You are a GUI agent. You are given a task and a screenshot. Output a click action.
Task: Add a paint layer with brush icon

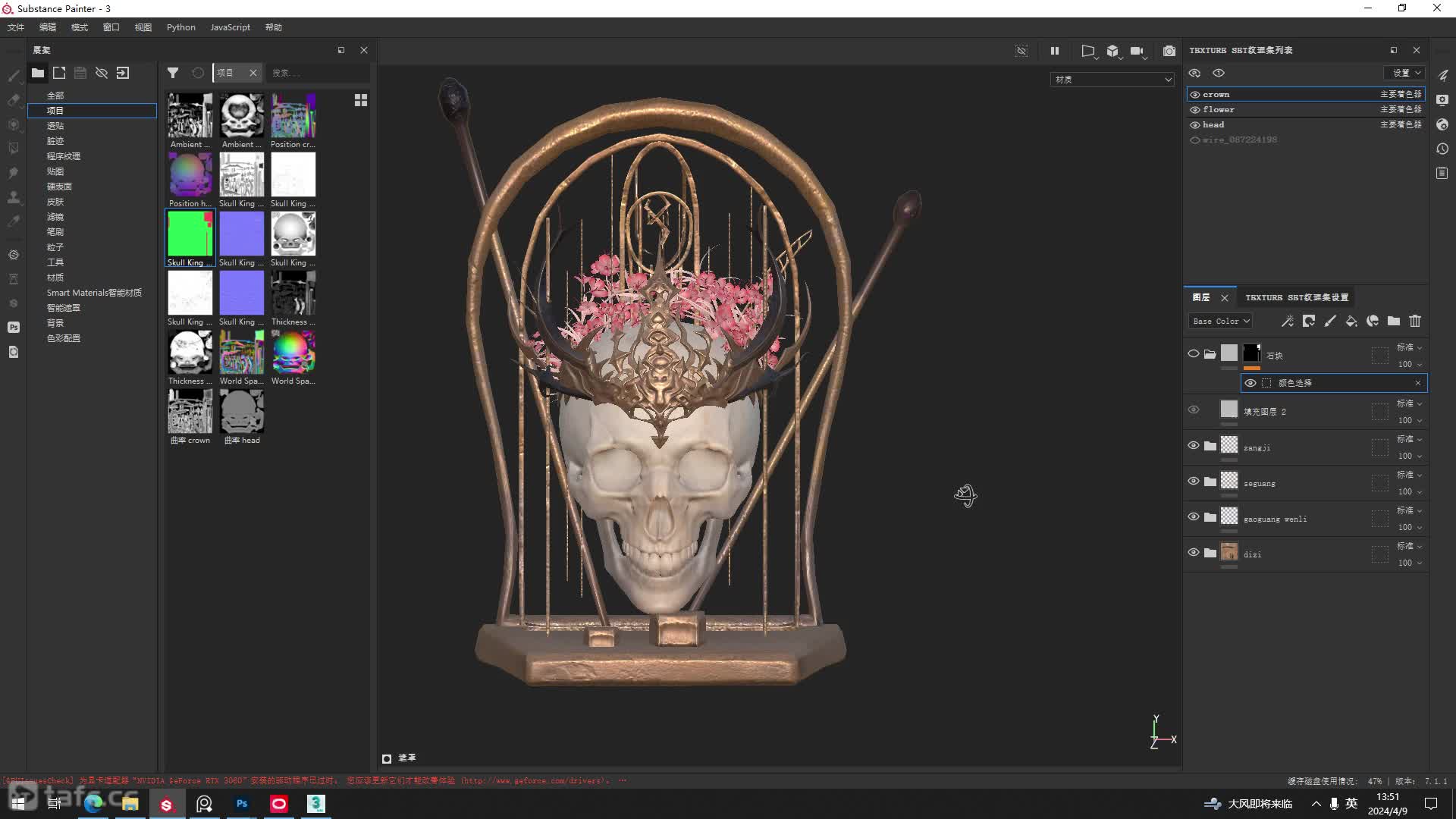(x=1330, y=322)
